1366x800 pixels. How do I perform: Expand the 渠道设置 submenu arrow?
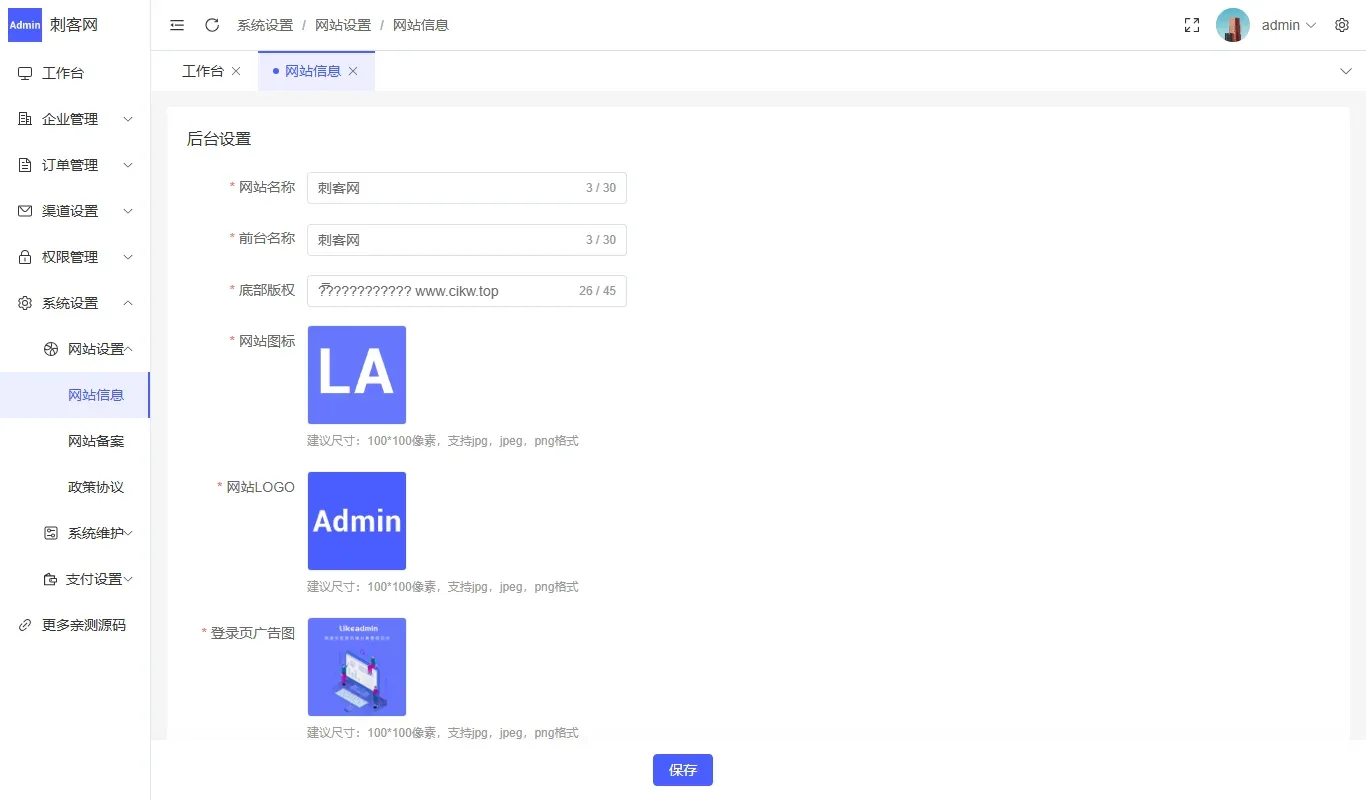click(x=128, y=211)
